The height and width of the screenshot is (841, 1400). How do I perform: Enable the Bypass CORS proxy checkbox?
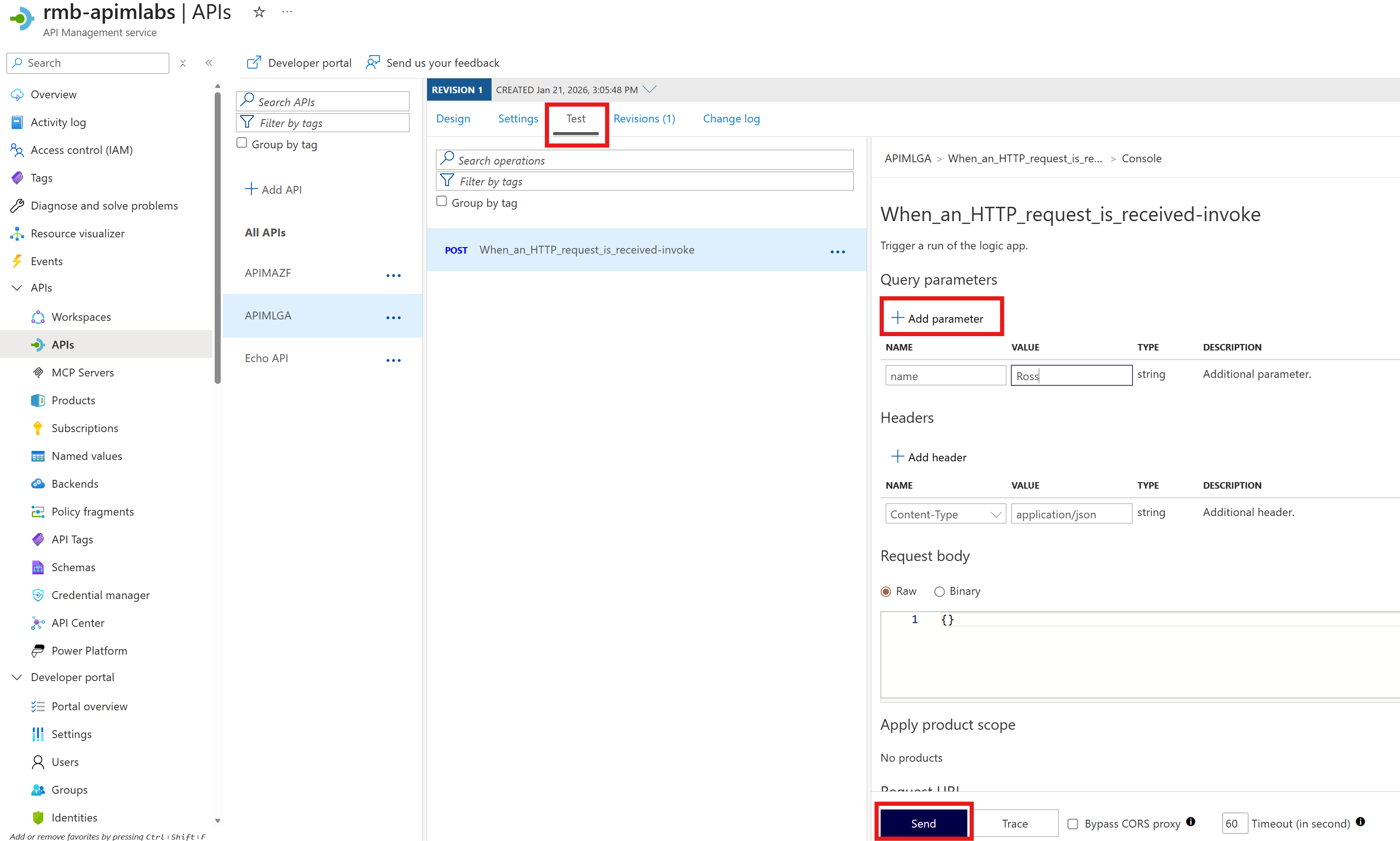click(x=1073, y=823)
